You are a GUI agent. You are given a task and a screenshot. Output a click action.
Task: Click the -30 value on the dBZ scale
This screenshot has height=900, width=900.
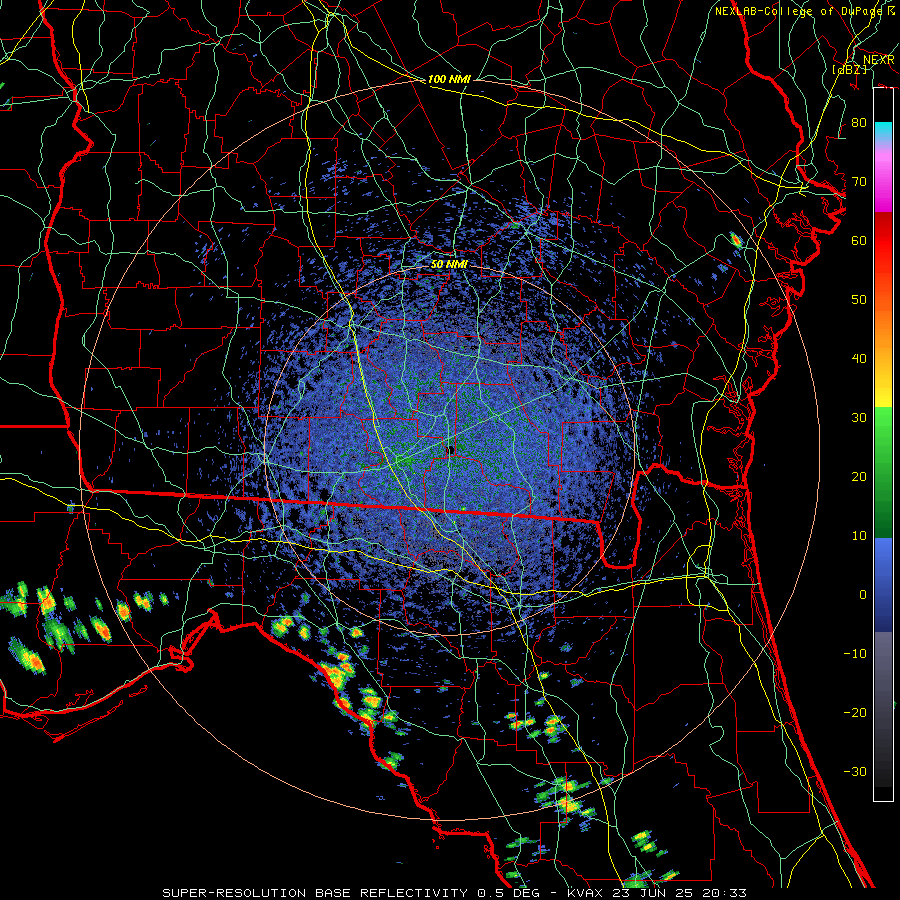coord(855,772)
